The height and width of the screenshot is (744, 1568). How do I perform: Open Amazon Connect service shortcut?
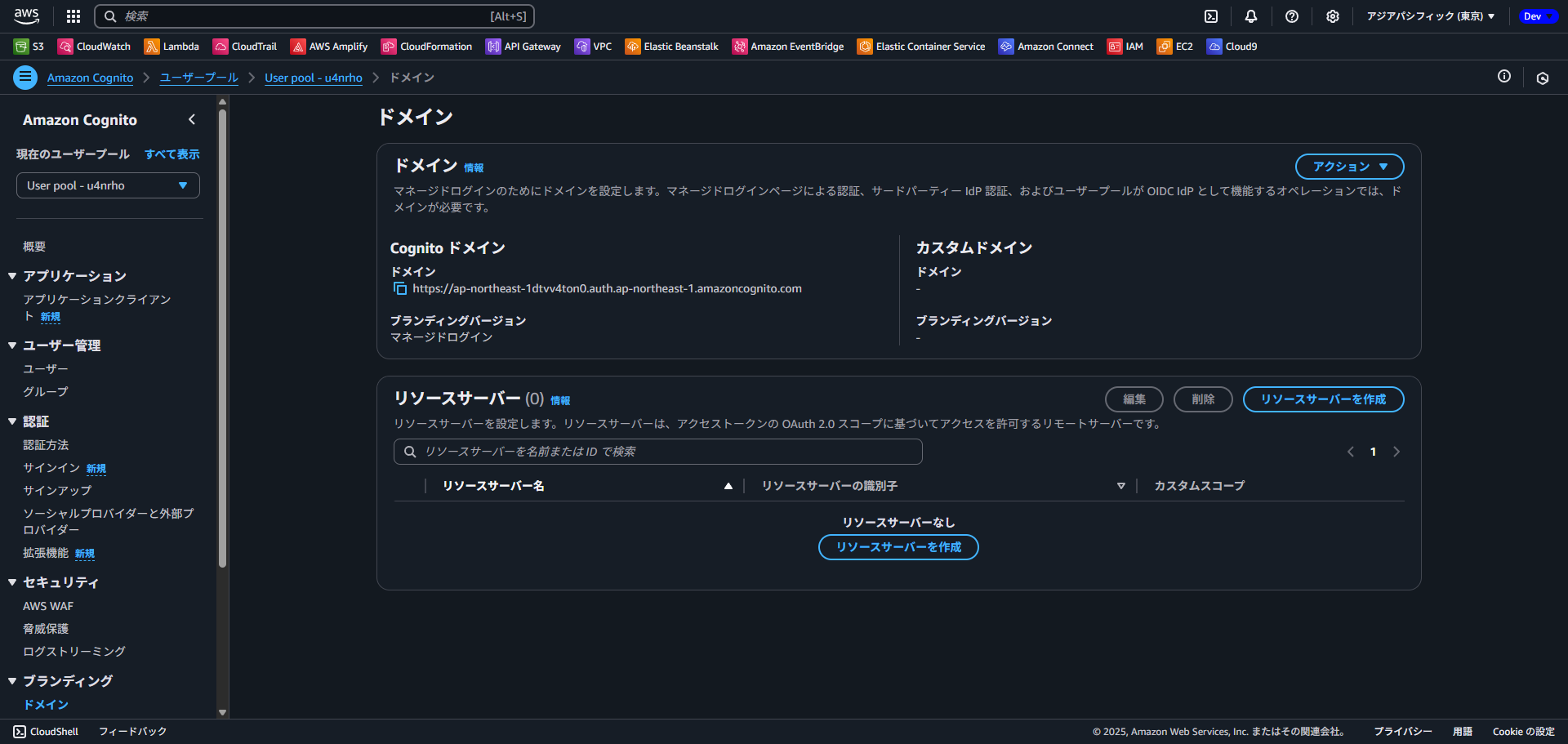pyautogui.click(x=1046, y=47)
